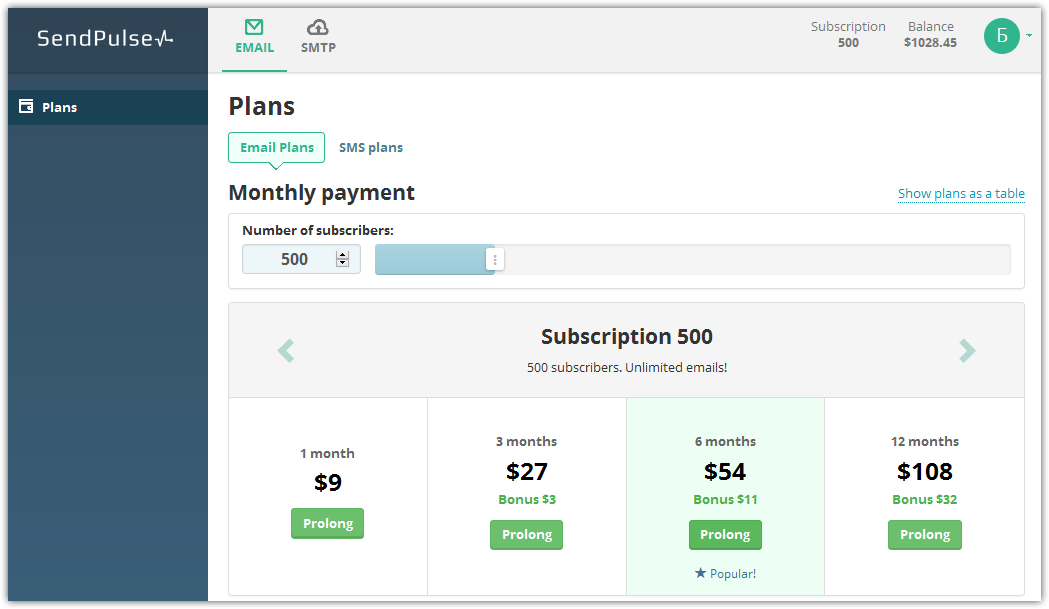The width and height of the screenshot is (1049, 609).
Task: Prolong the 6 months plan
Action: (725, 535)
